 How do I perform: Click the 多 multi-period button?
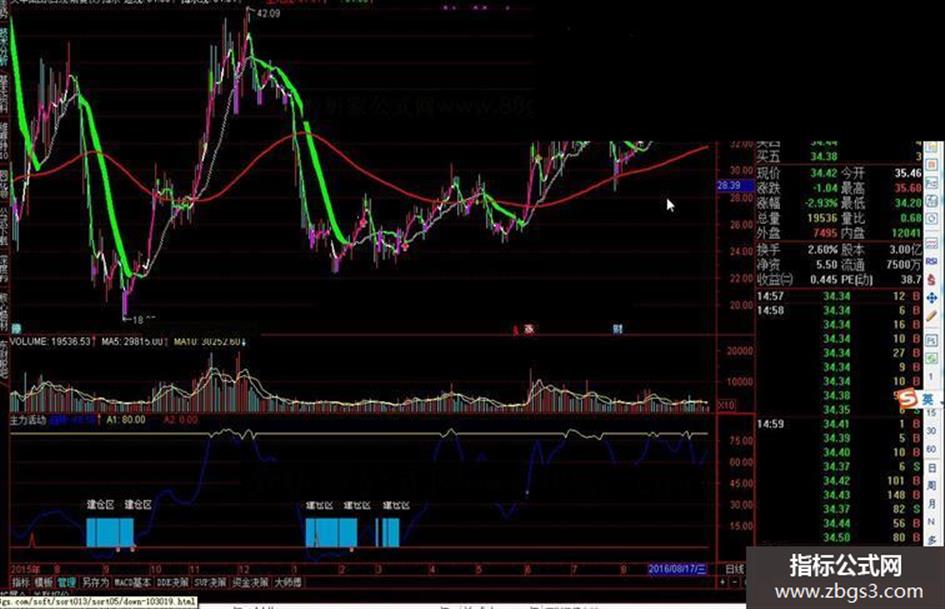[x=932, y=540]
